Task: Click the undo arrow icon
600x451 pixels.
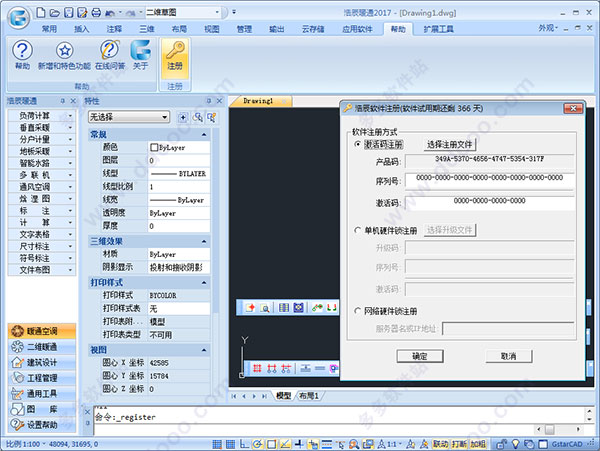Action: pyautogui.click(x=109, y=13)
